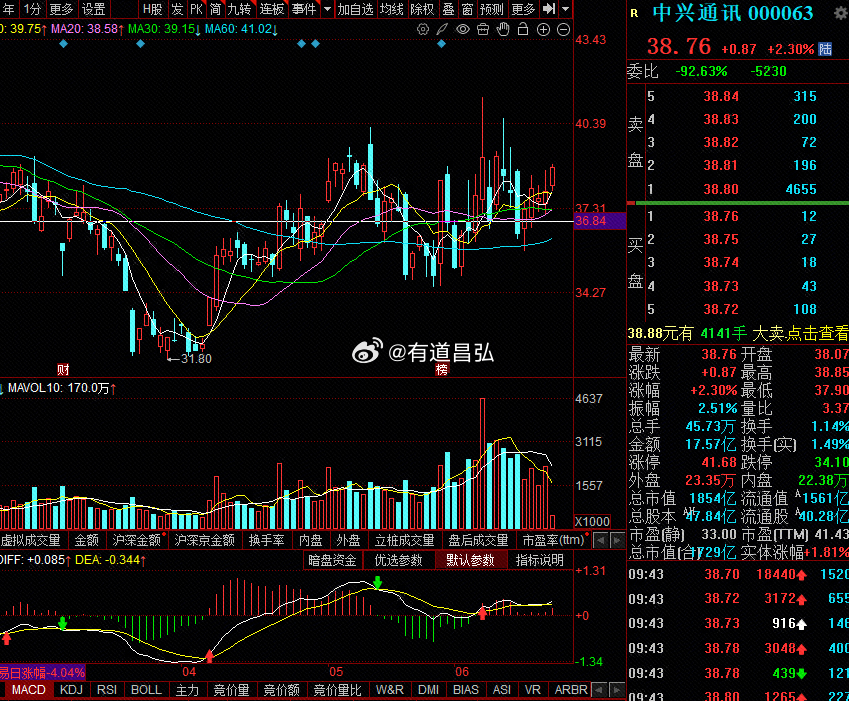This screenshot has height=701, width=849.
Task: Open 除权 adjustment options
Action: tap(422, 9)
